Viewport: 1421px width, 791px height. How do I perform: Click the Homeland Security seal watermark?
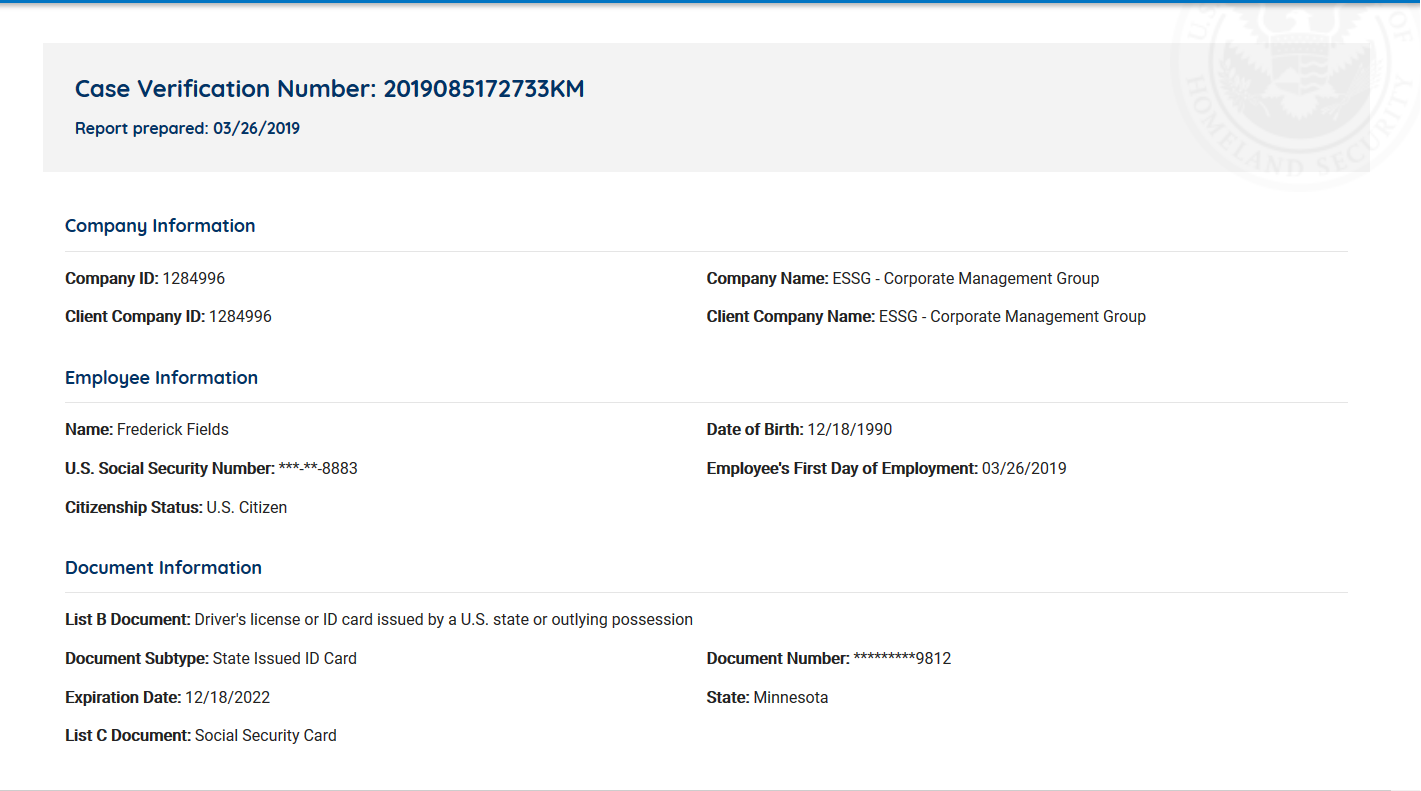pos(1290,90)
